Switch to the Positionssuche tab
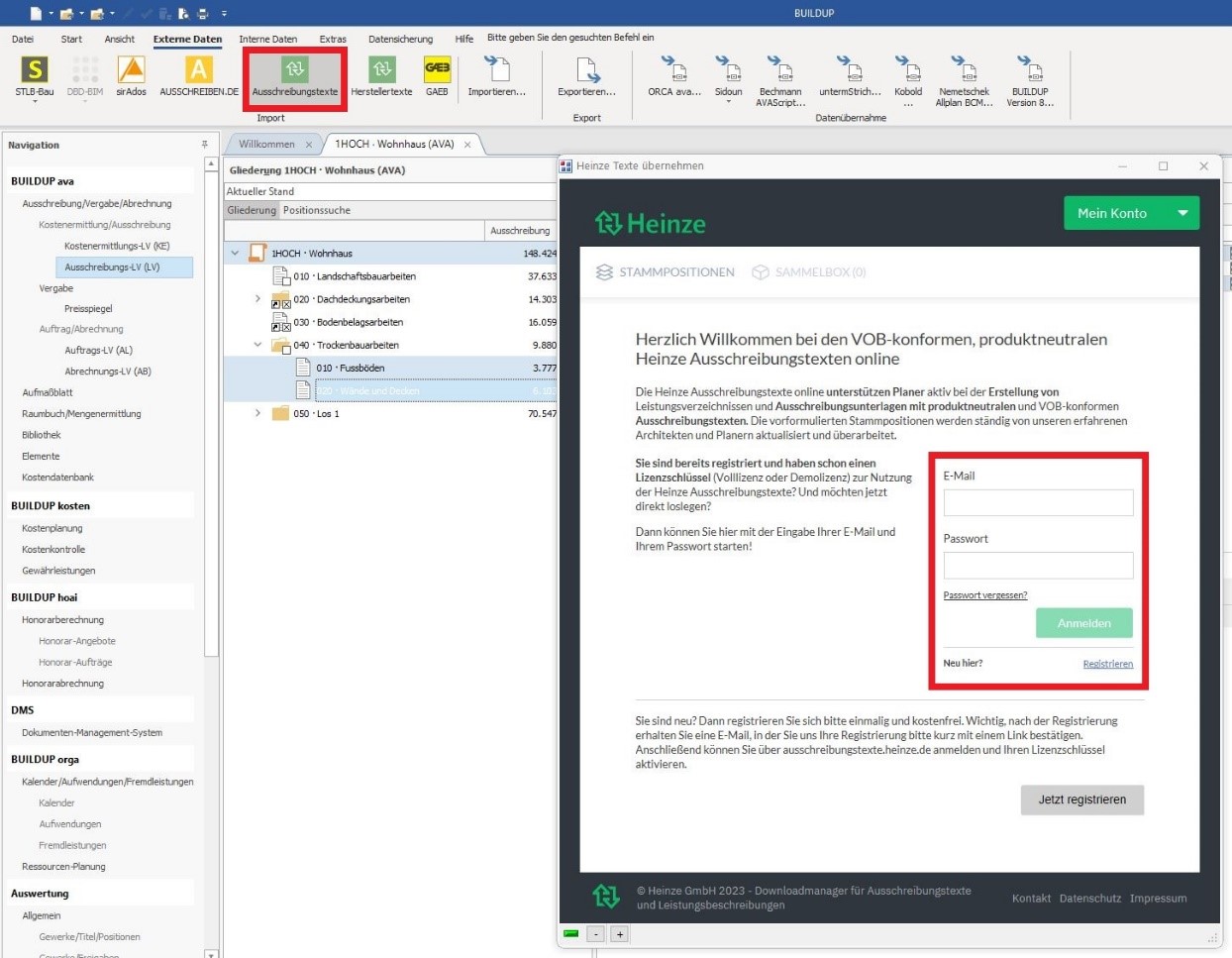Viewport: 1232px width, 958px height. [x=317, y=210]
